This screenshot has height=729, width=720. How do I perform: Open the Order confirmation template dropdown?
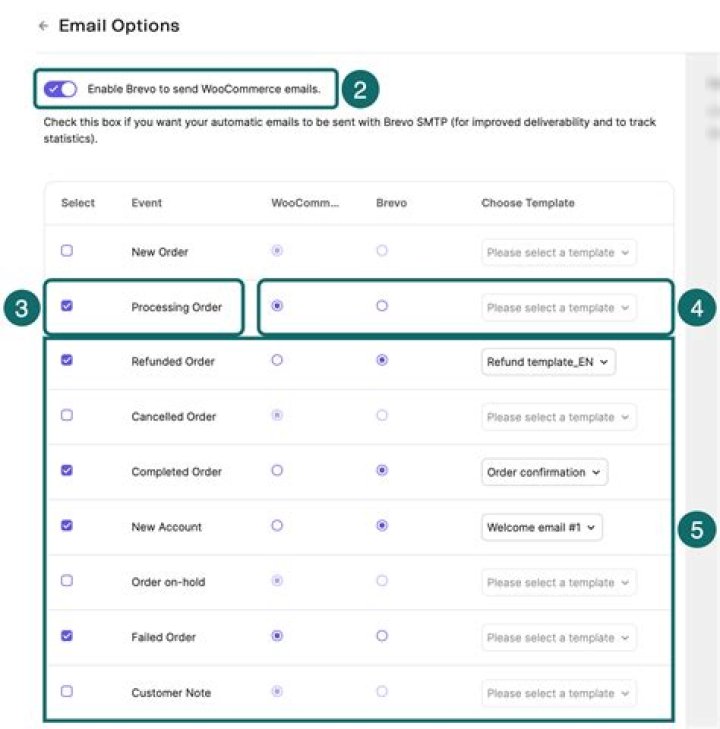(544, 472)
